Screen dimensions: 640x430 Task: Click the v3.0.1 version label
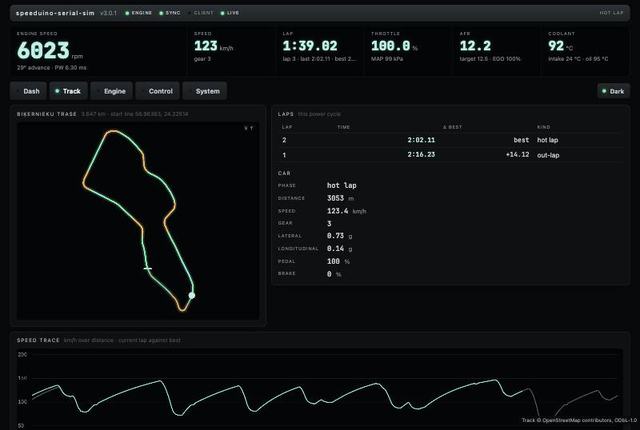pyautogui.click(x=108, y=13)
